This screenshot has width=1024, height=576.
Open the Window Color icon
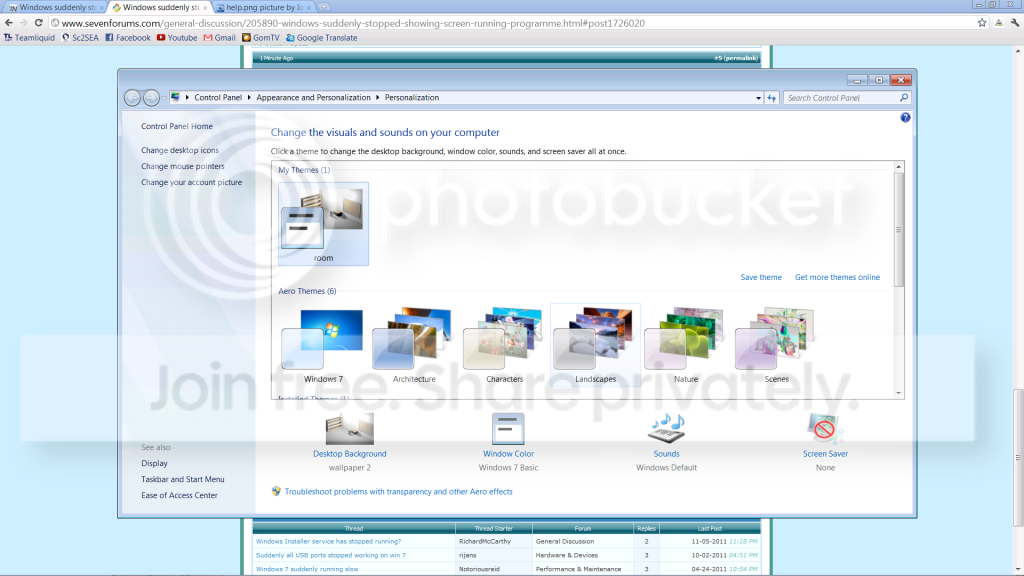pyautogui.click(x=508, y=430)
